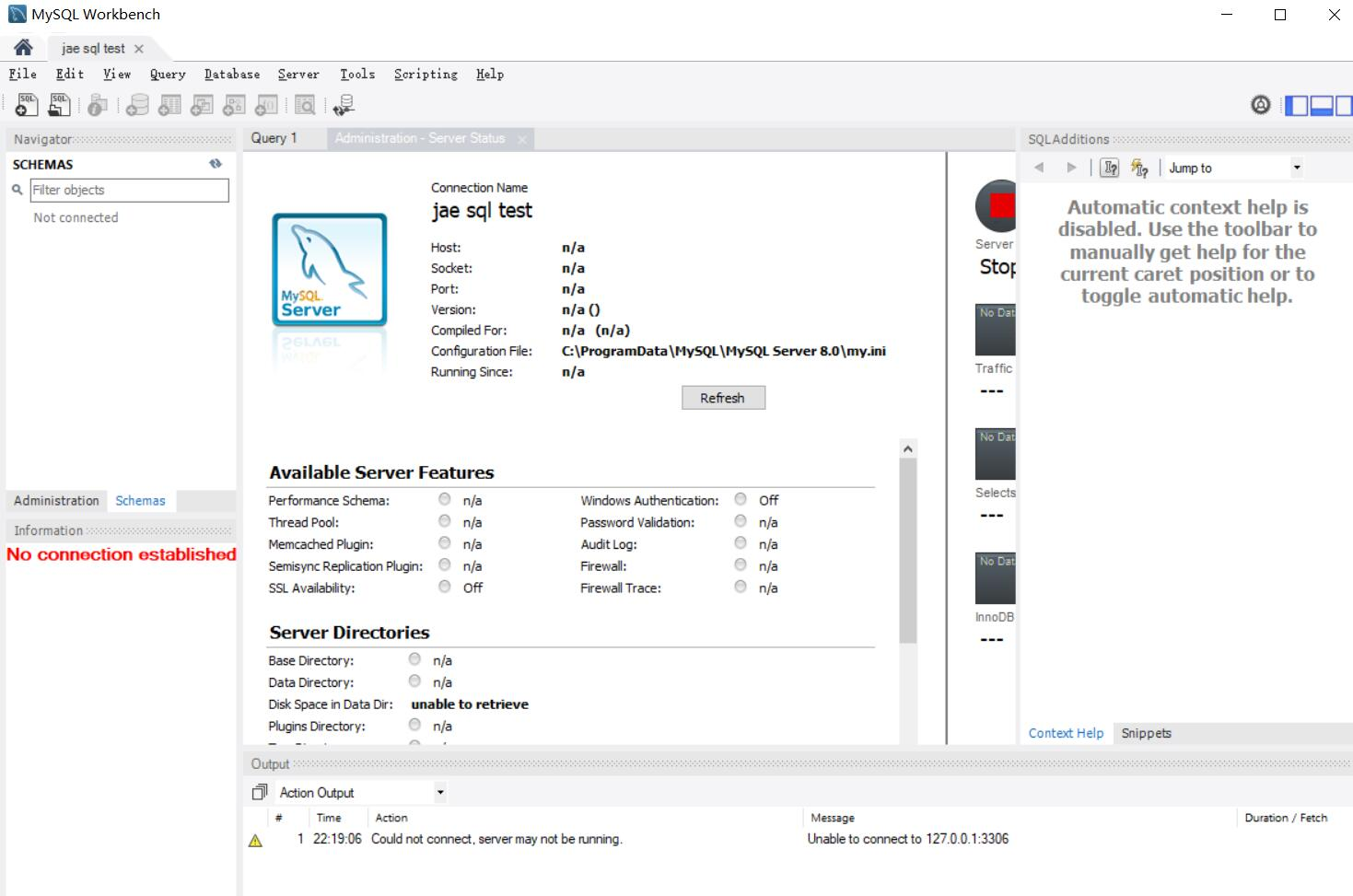Create a new SQL tab icon
Image resolution: width=1353 pixels, height=896 pixels.
pyautogui.click(x=27, y=105)
